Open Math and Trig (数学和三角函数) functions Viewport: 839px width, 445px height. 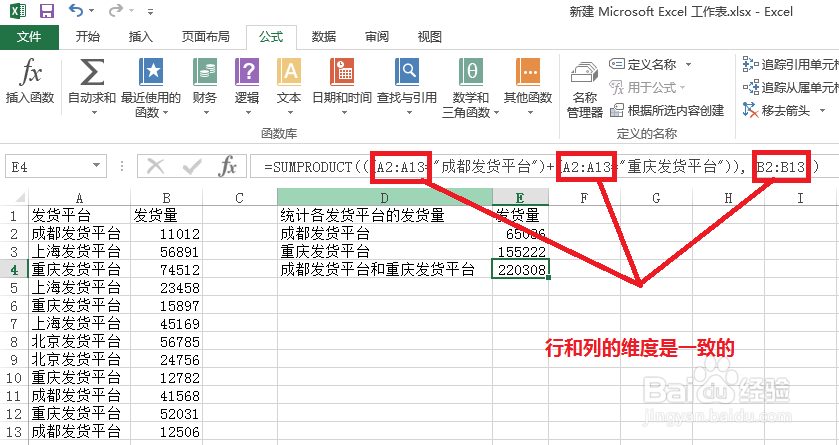[470, 88]
